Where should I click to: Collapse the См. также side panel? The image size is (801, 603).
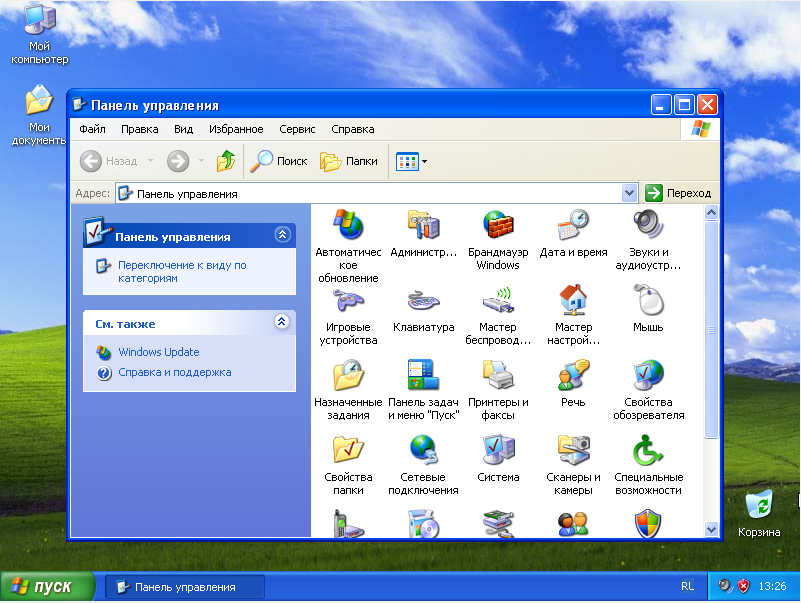coord(281,321)
